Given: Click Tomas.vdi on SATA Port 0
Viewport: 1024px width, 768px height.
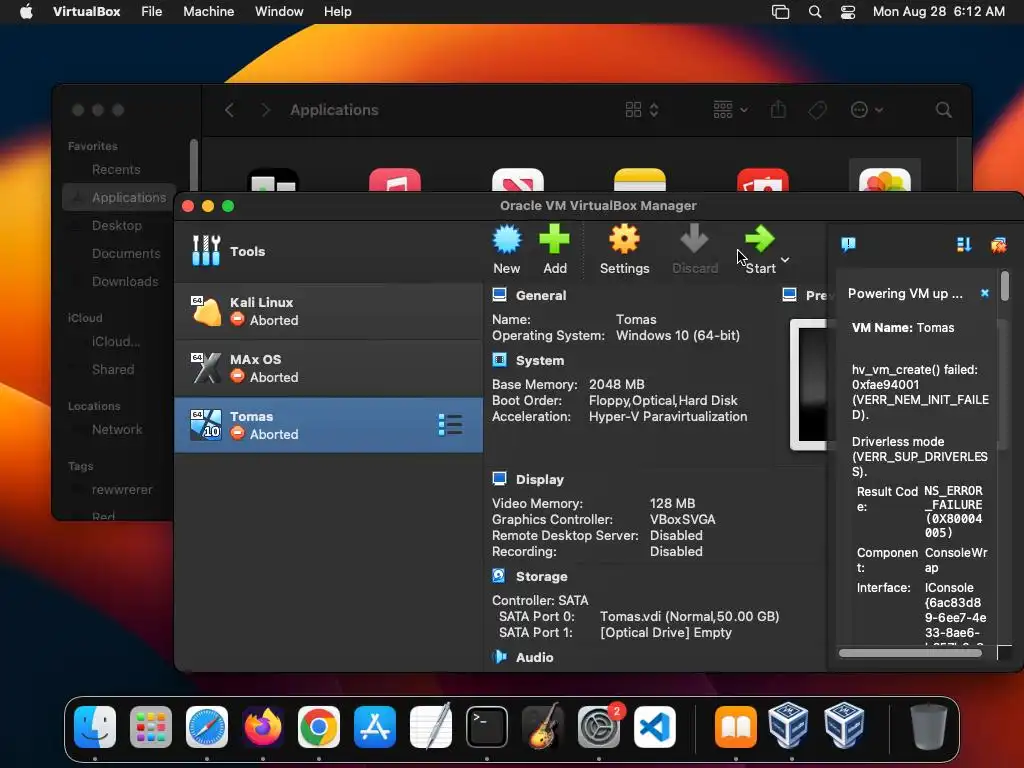Looking at the screenshot, I should pyautogui.click(x=689, y=616).
